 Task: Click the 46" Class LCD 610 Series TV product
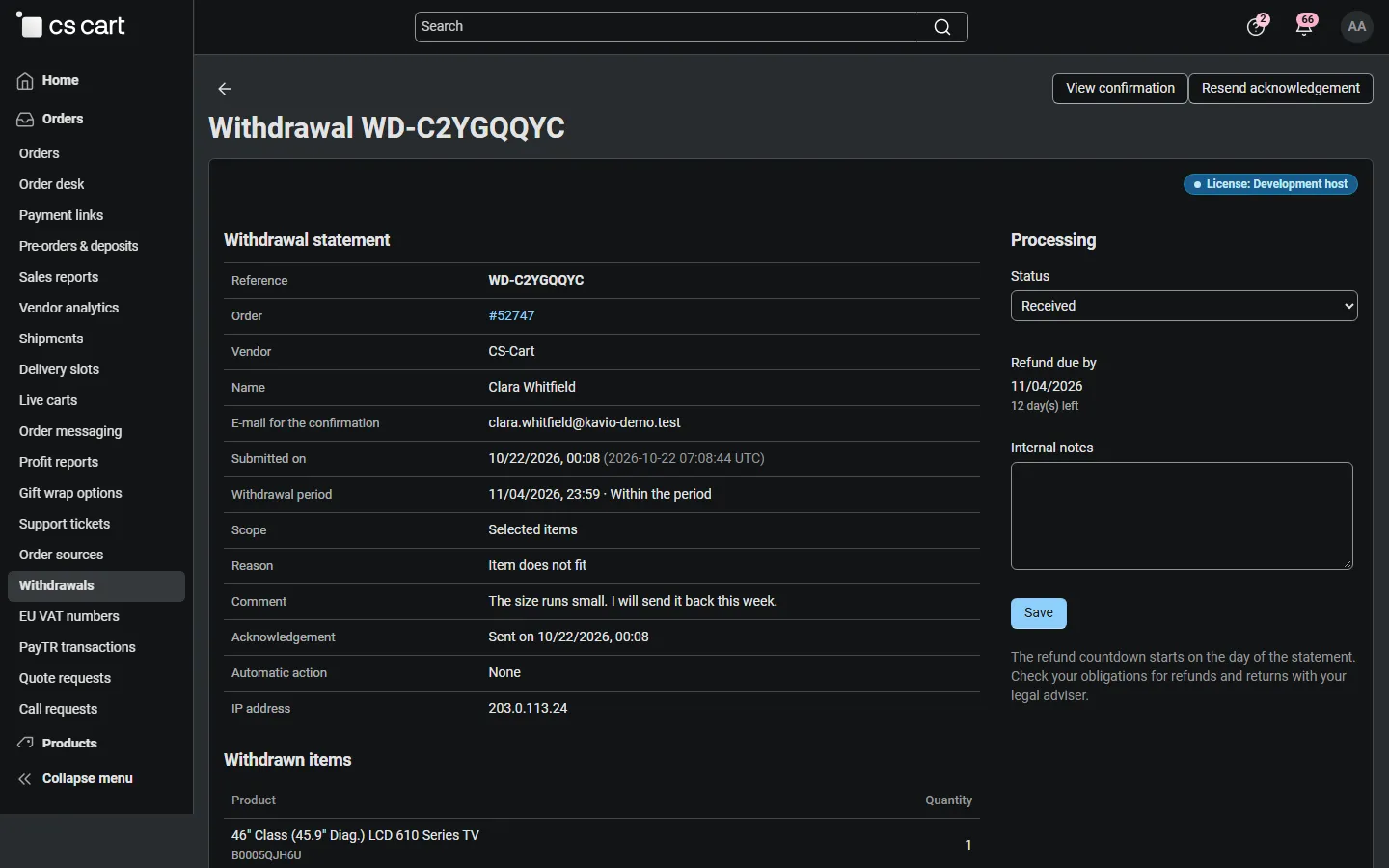355,835
